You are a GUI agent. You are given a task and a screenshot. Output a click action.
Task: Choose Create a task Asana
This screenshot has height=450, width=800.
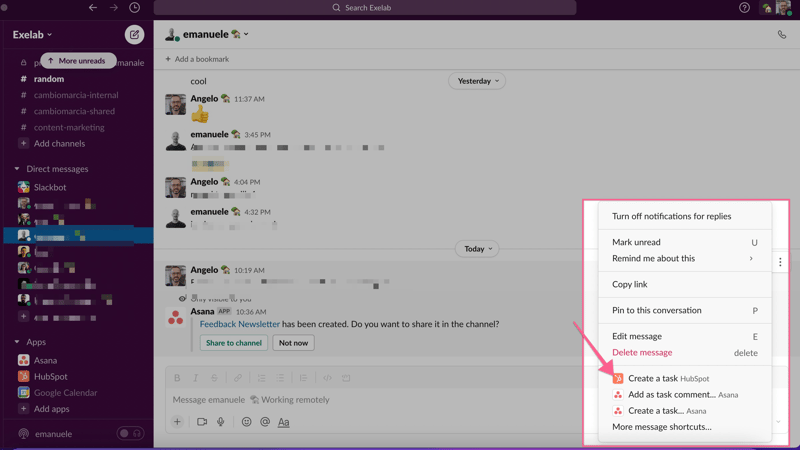[685, 411]
